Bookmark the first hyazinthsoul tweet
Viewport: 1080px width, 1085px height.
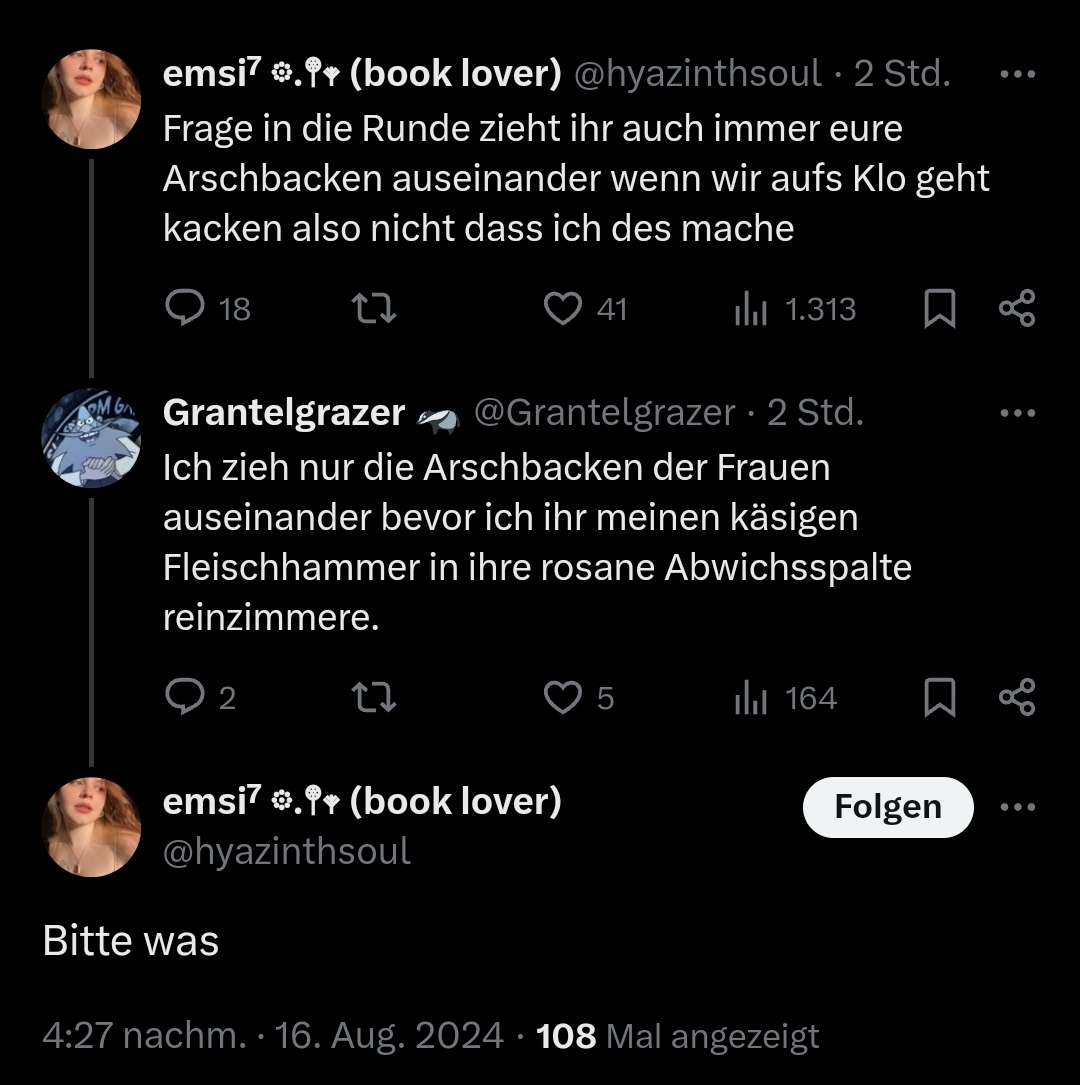coord(938,309)
